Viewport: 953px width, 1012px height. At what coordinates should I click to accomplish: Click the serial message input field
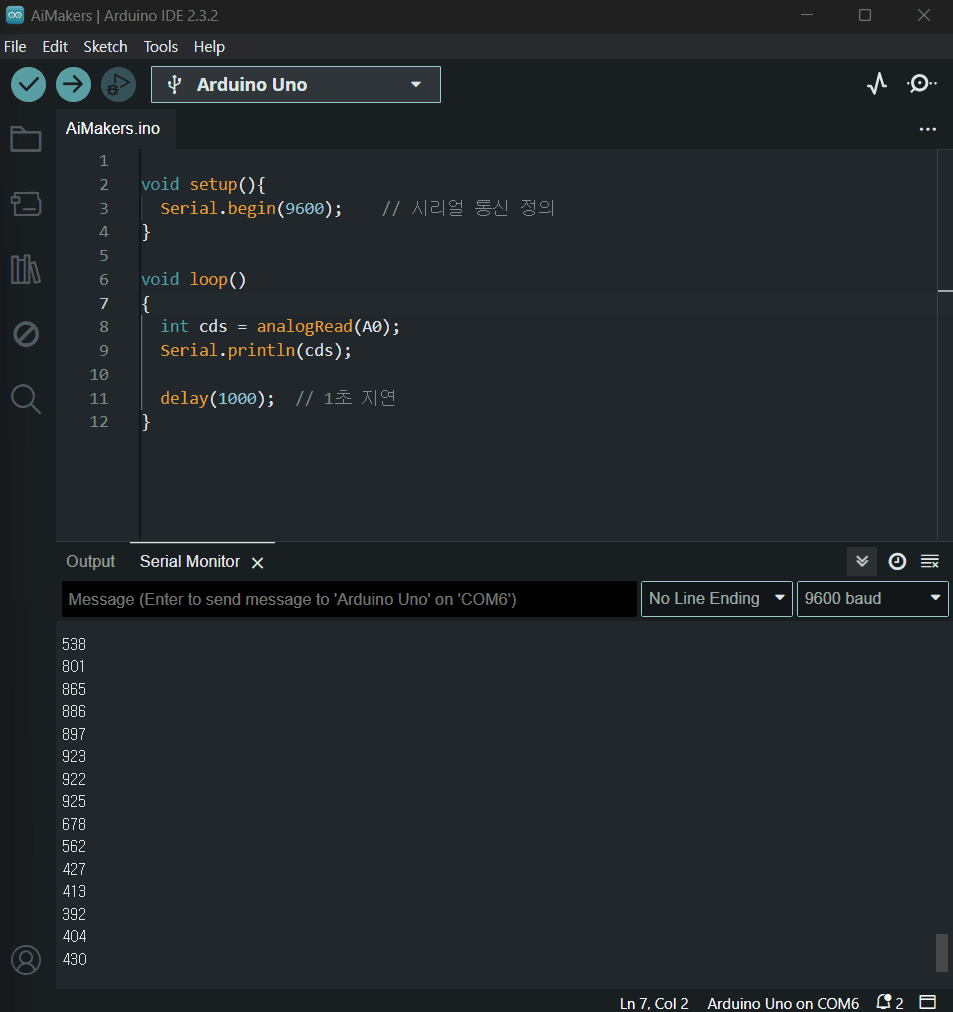[x=349, y=599]
